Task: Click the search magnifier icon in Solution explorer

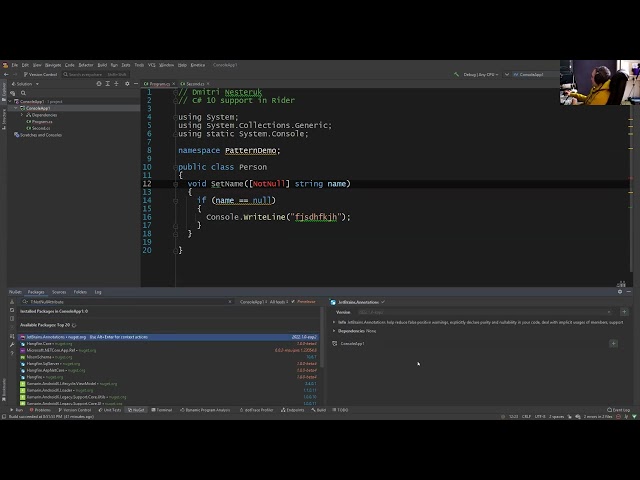Action: point(23,93)
